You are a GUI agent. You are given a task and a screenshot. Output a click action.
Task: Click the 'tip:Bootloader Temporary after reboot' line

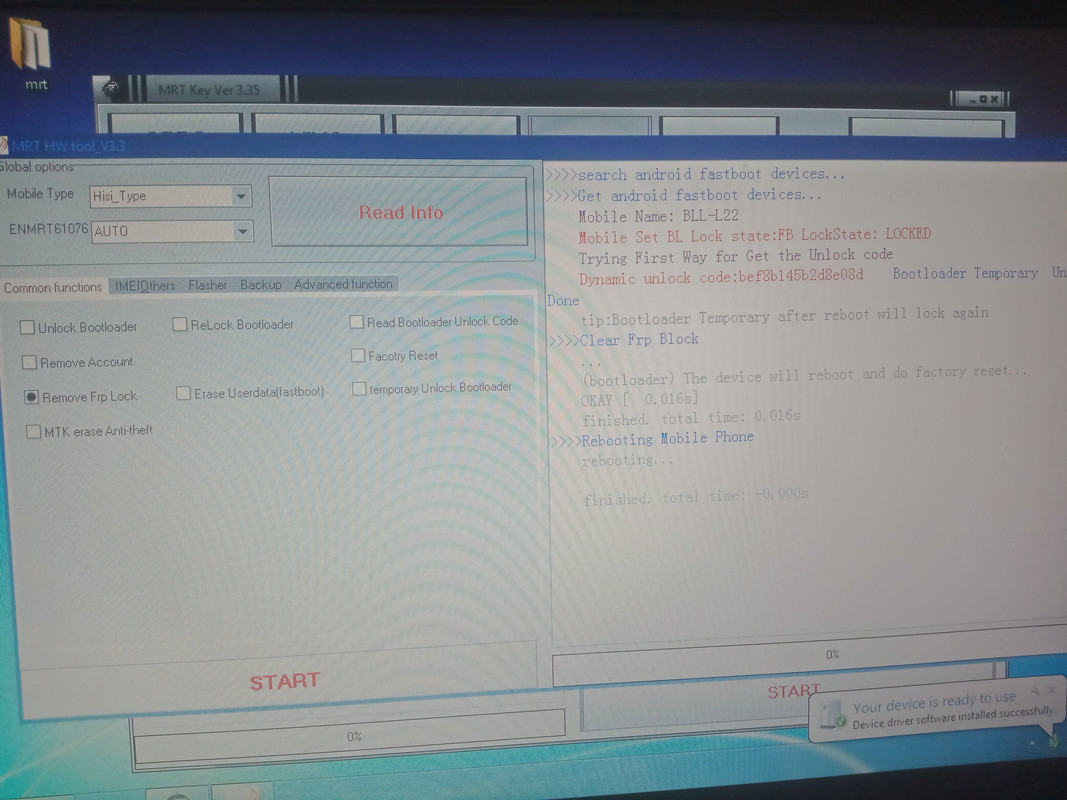click(784, 316)
